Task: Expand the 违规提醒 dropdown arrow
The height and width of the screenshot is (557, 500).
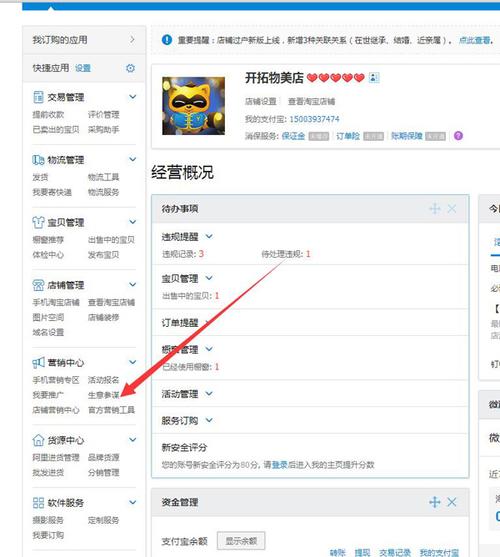Action: [209, 236]
